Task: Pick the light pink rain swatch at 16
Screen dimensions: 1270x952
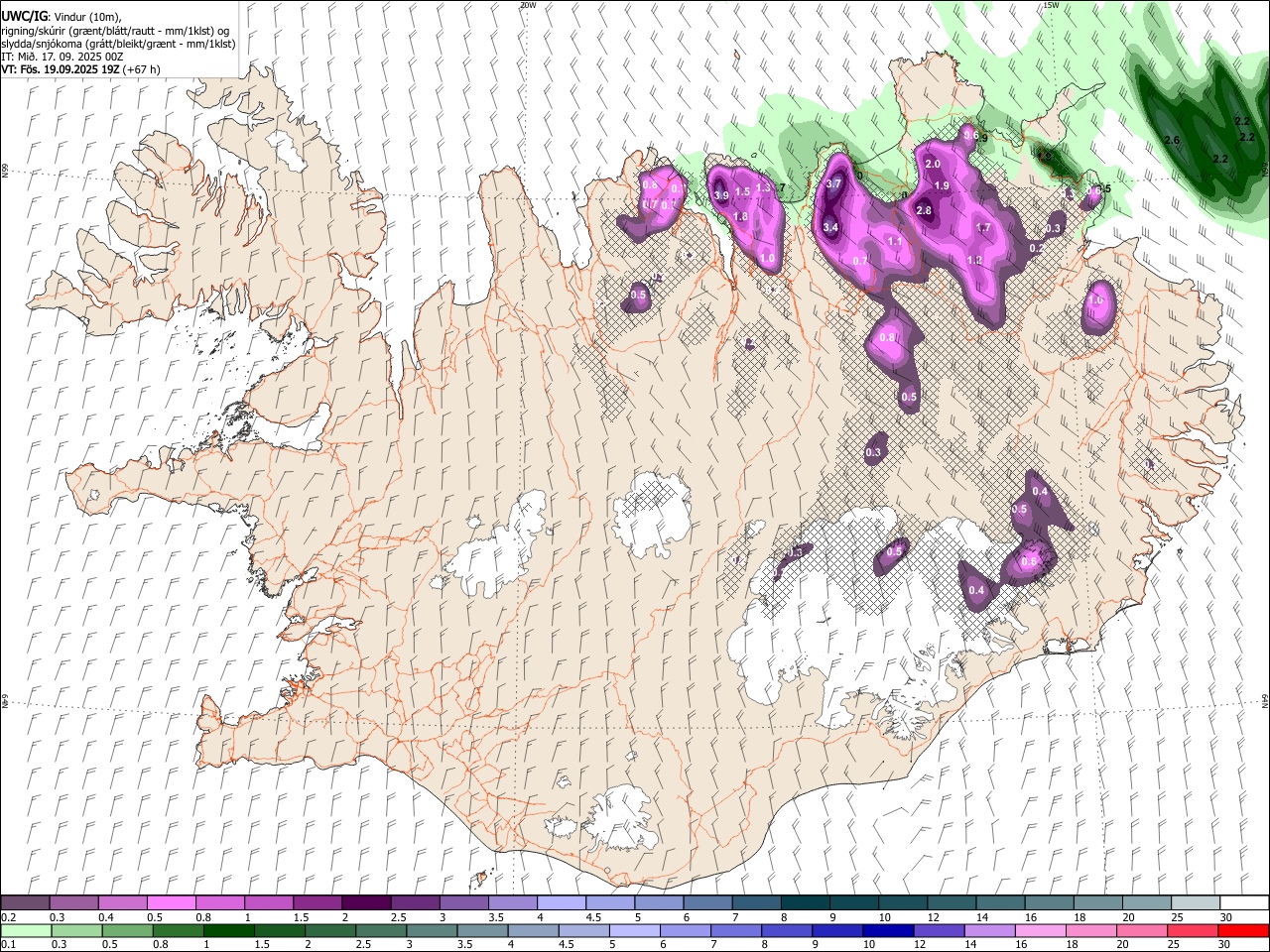Action: pyautogui.click(x=1039, y=931)
